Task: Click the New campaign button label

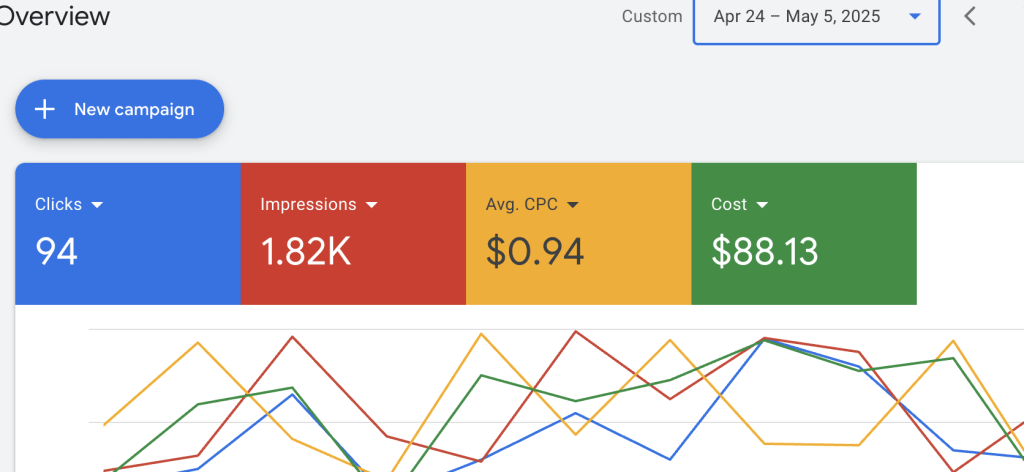Action: tap(134, 109)
